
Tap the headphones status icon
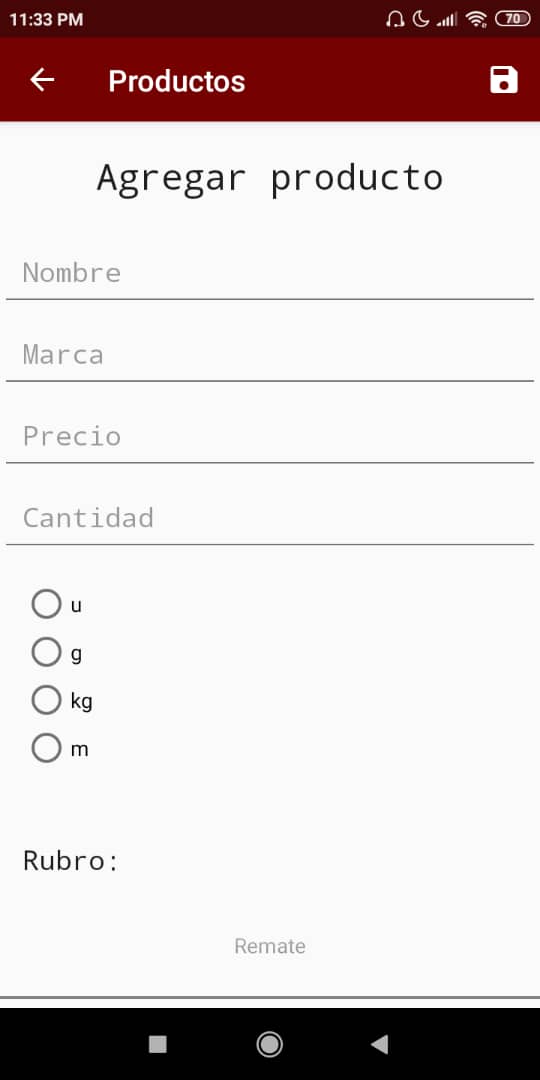[395, 19]
